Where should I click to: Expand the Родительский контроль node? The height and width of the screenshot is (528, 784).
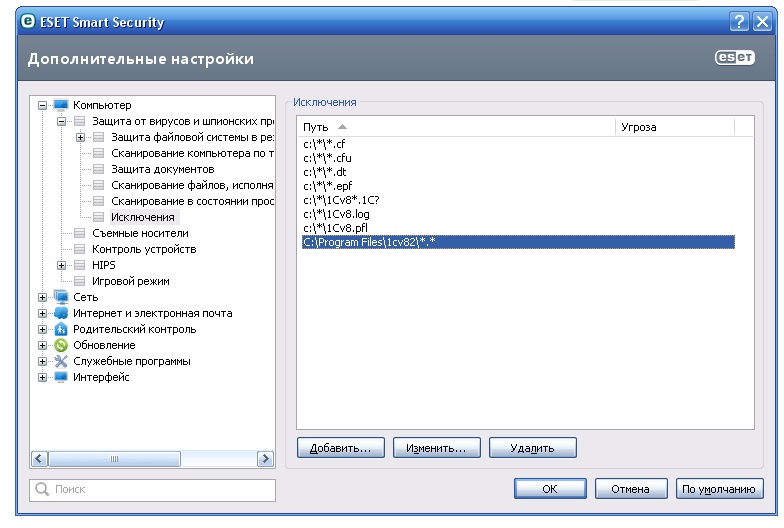42,330
